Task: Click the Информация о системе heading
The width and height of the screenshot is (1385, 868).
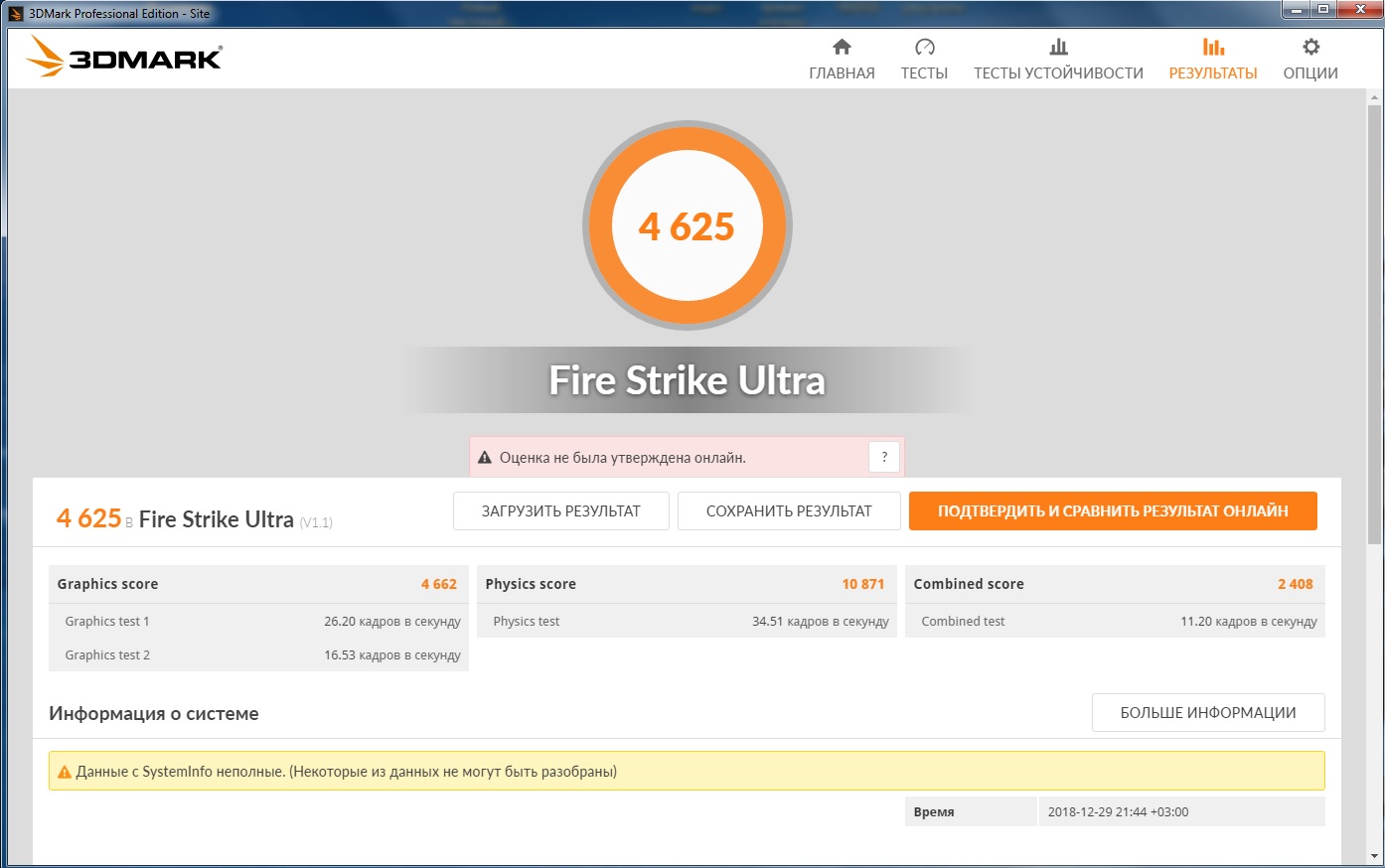Action: point(154,713)
